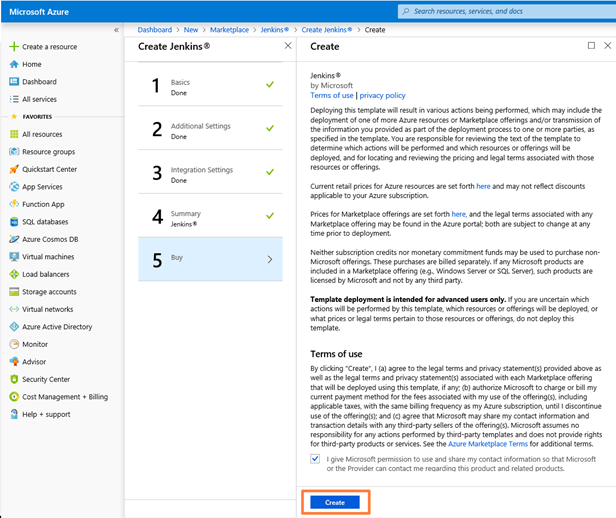Go to Dashboard breadcrumb

click(x=155, y=30)
